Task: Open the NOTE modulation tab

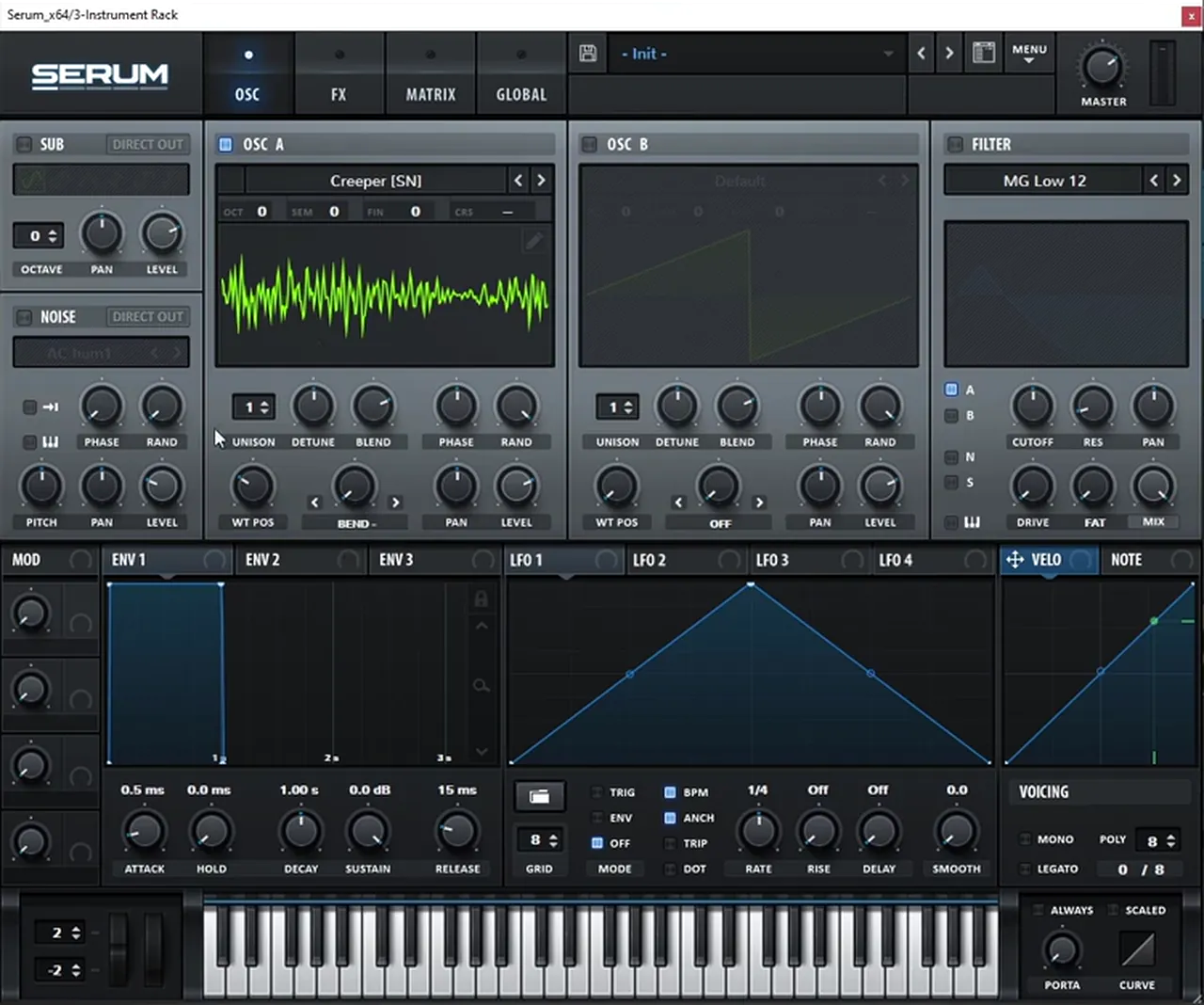Action: [1149, 560]
